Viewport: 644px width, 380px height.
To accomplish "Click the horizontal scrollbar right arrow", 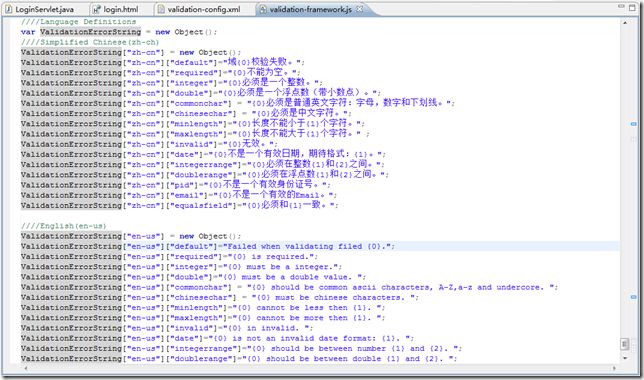I will tap(614, 368).
